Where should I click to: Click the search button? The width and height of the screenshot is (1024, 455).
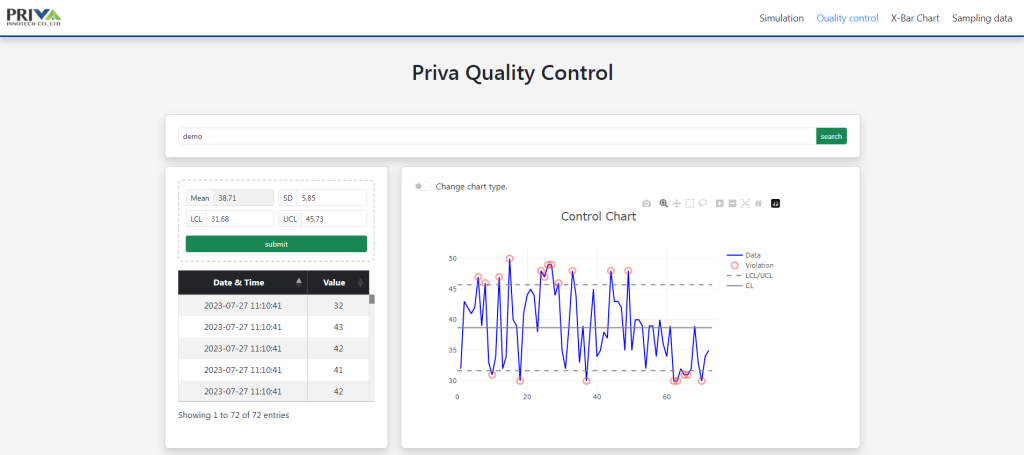[831, 136]
